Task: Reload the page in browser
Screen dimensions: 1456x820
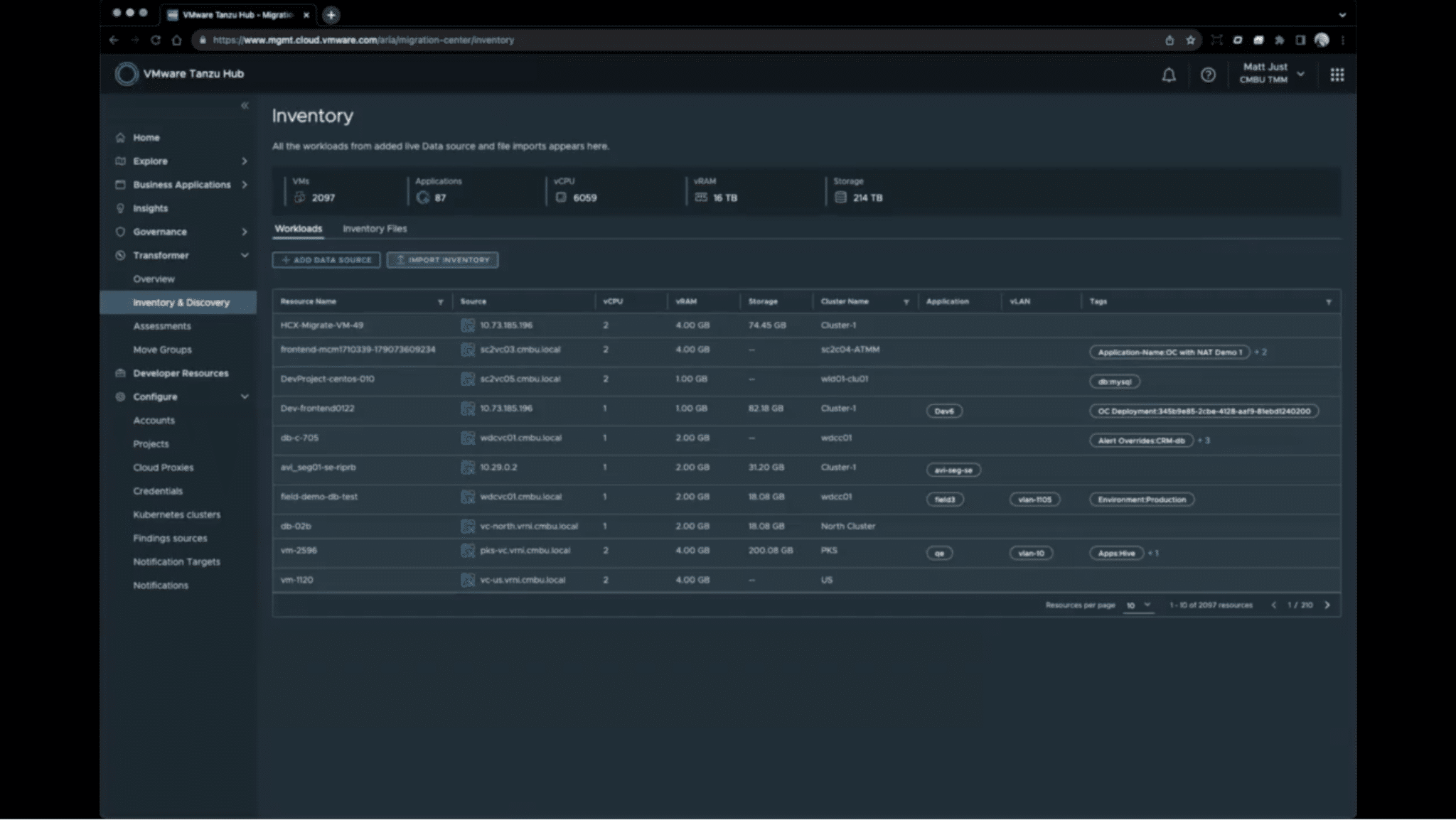Action: pos(156,41)
